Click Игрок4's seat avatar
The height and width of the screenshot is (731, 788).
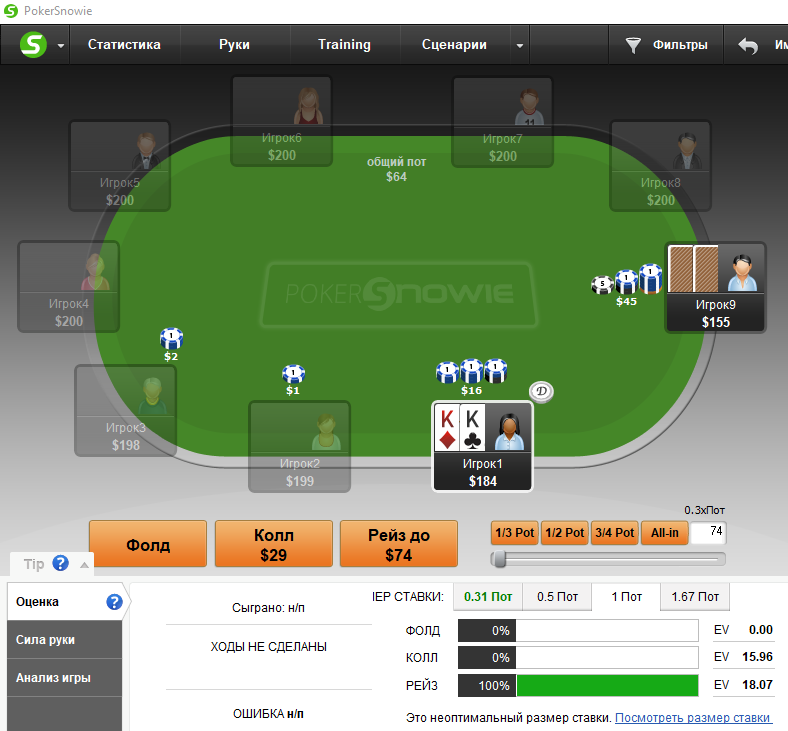(94, 272)
